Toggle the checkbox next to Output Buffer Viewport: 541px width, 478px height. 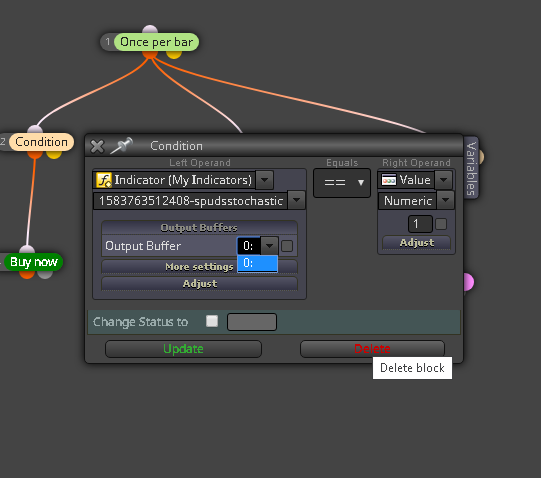[287, 246]
